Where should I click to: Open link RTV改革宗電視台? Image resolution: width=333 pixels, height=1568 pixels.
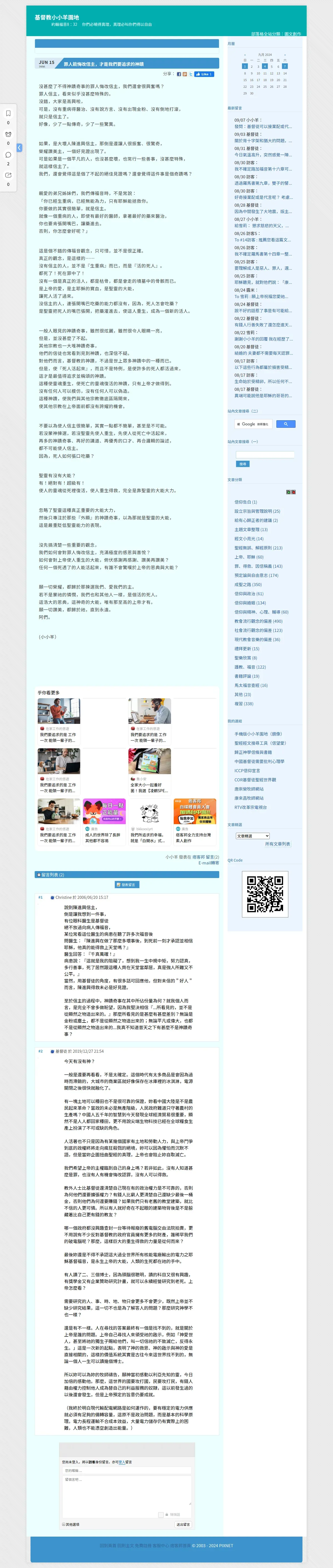click(x=250, y=807)
